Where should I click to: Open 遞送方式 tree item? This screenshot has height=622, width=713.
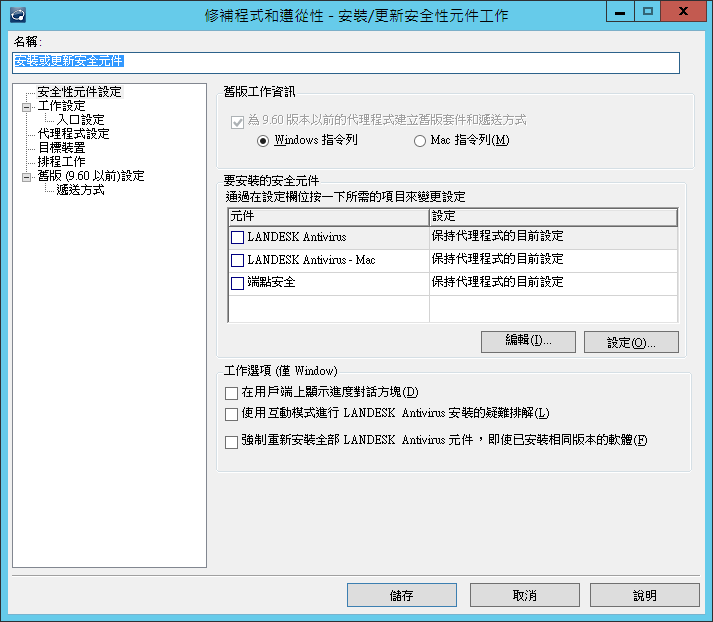point(80,190)
